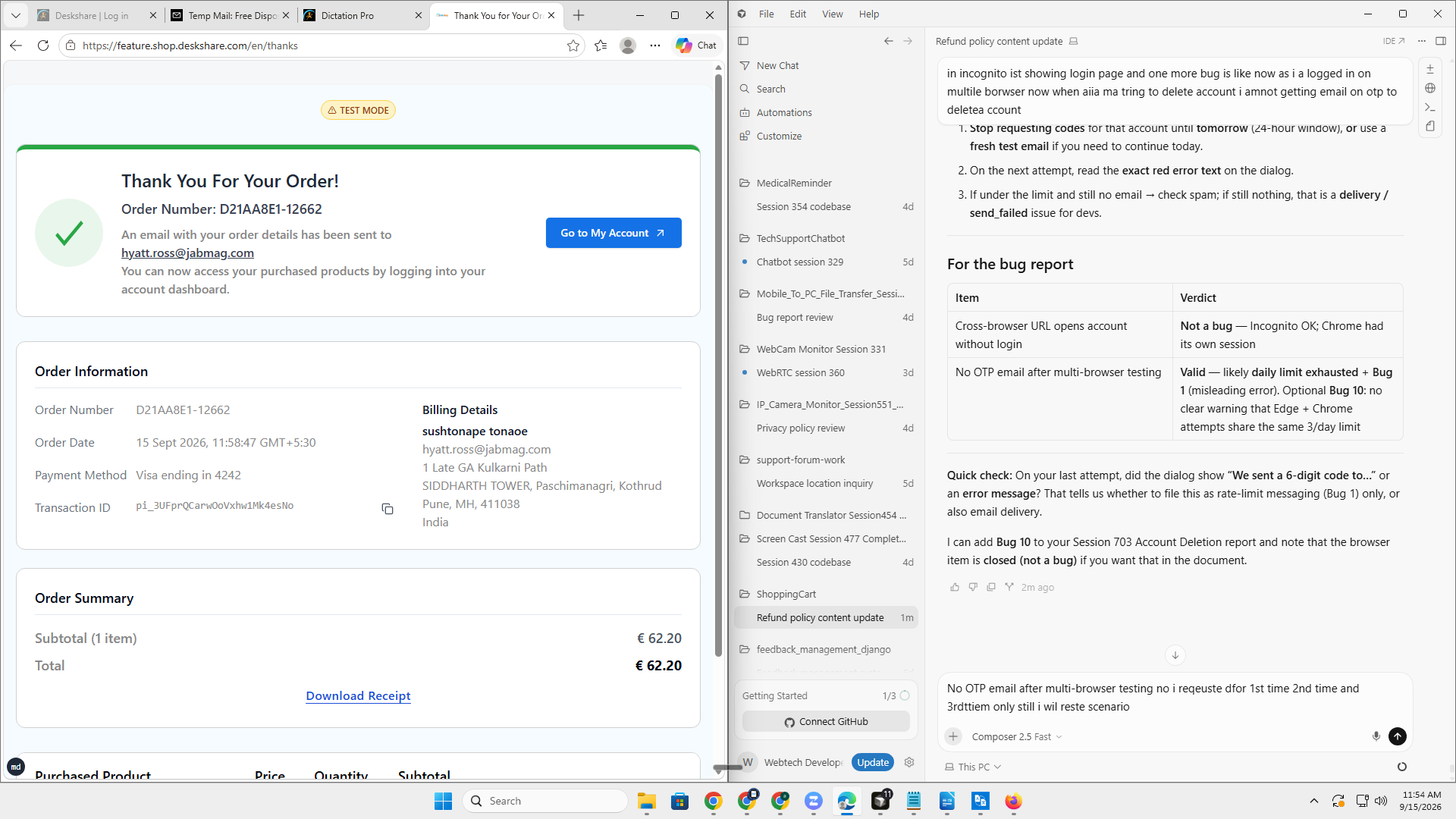Open Edge settings and more menu
The image size is (1456, 819).
(655, 45)
